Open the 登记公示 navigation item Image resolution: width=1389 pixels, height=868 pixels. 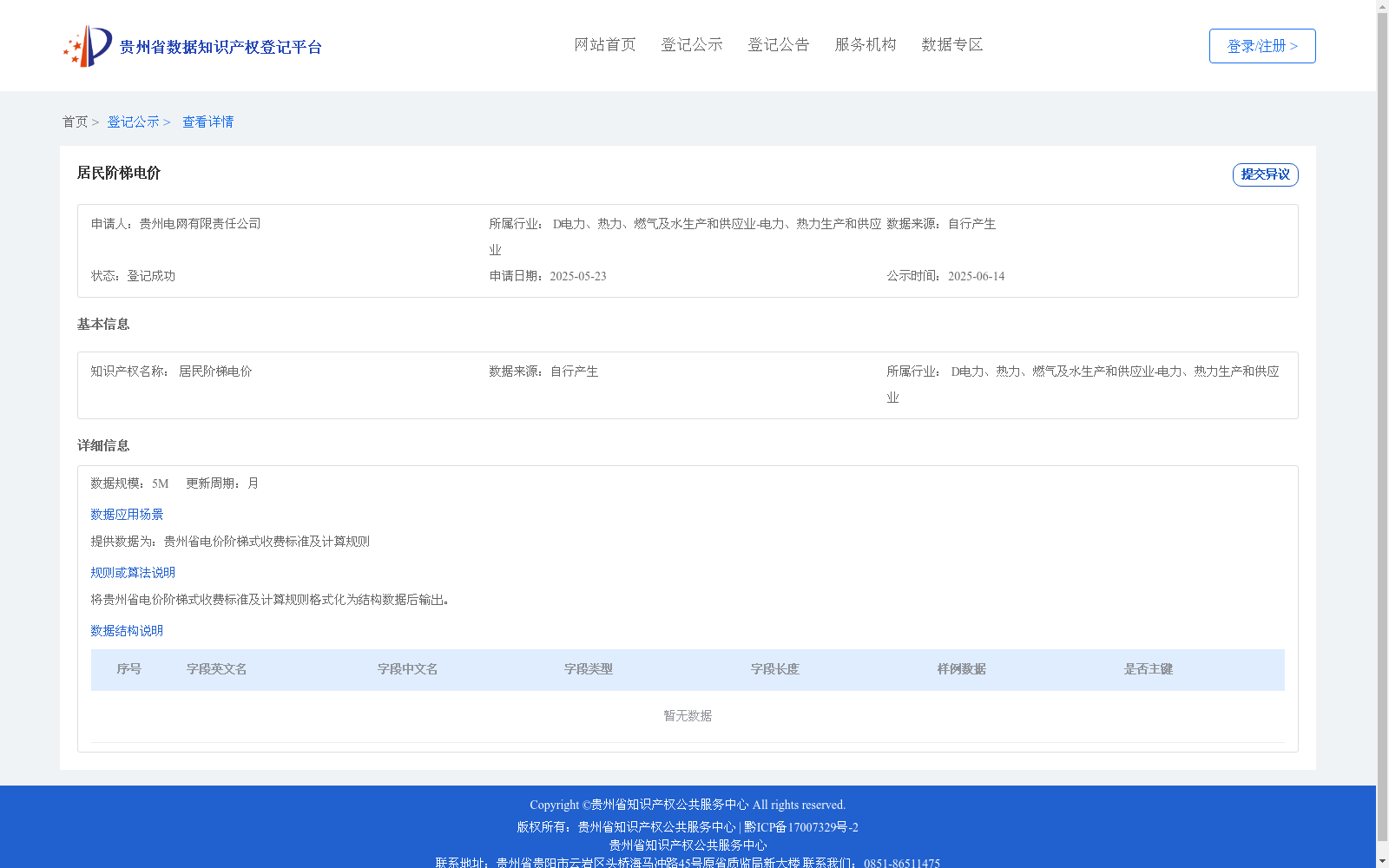(692, 44)
